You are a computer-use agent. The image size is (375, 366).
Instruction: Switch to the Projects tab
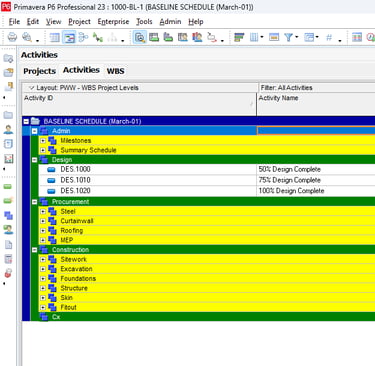(39, 71)
